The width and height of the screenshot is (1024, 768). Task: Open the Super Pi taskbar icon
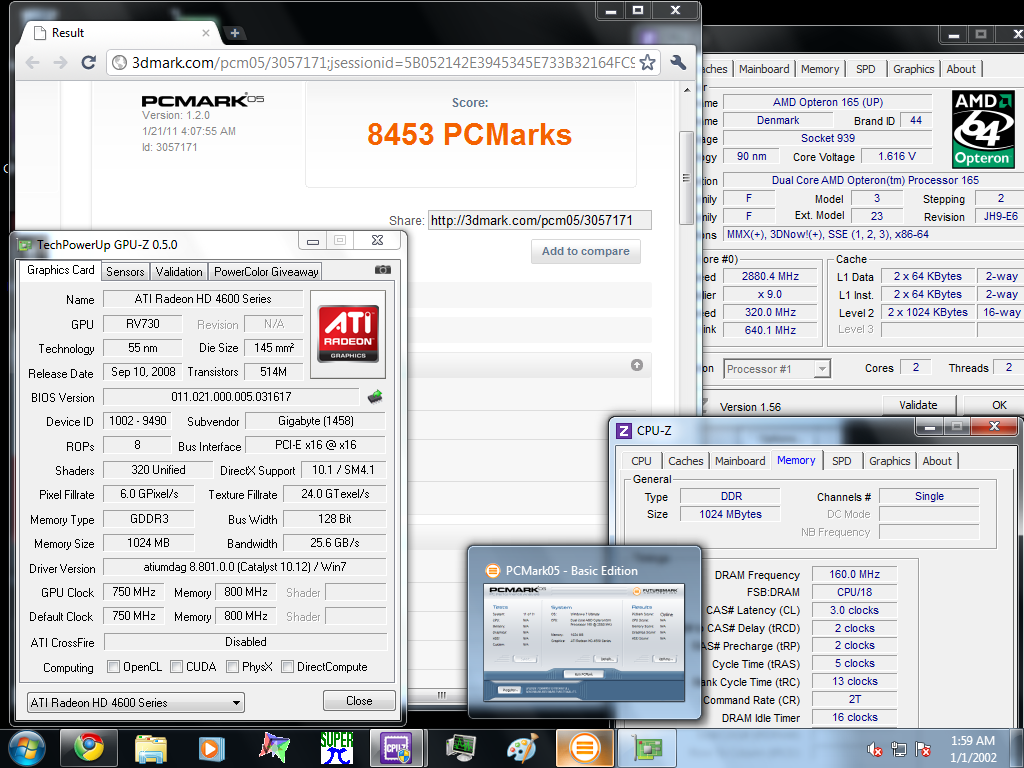337,748
